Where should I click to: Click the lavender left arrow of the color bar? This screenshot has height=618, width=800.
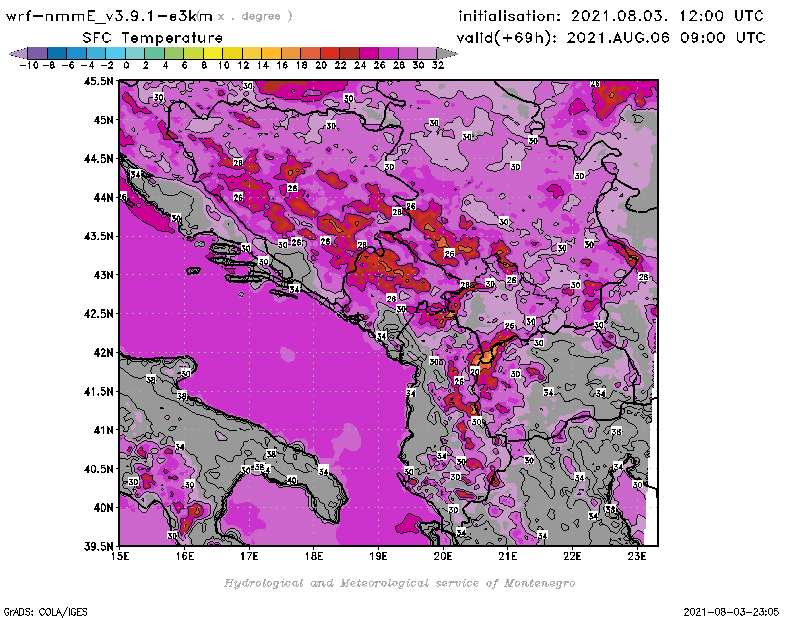[18, 53]
